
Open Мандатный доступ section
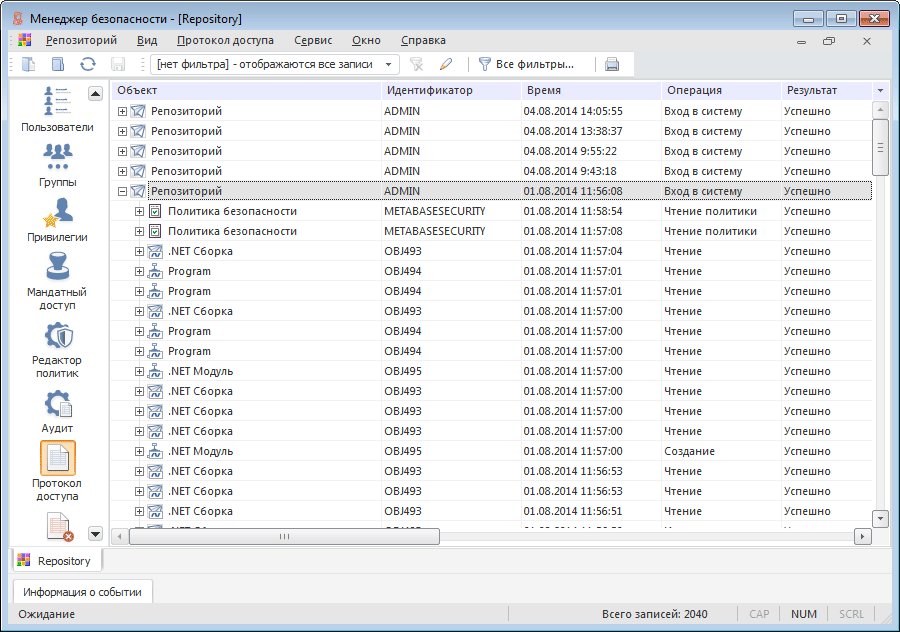(x=57, y=282)
